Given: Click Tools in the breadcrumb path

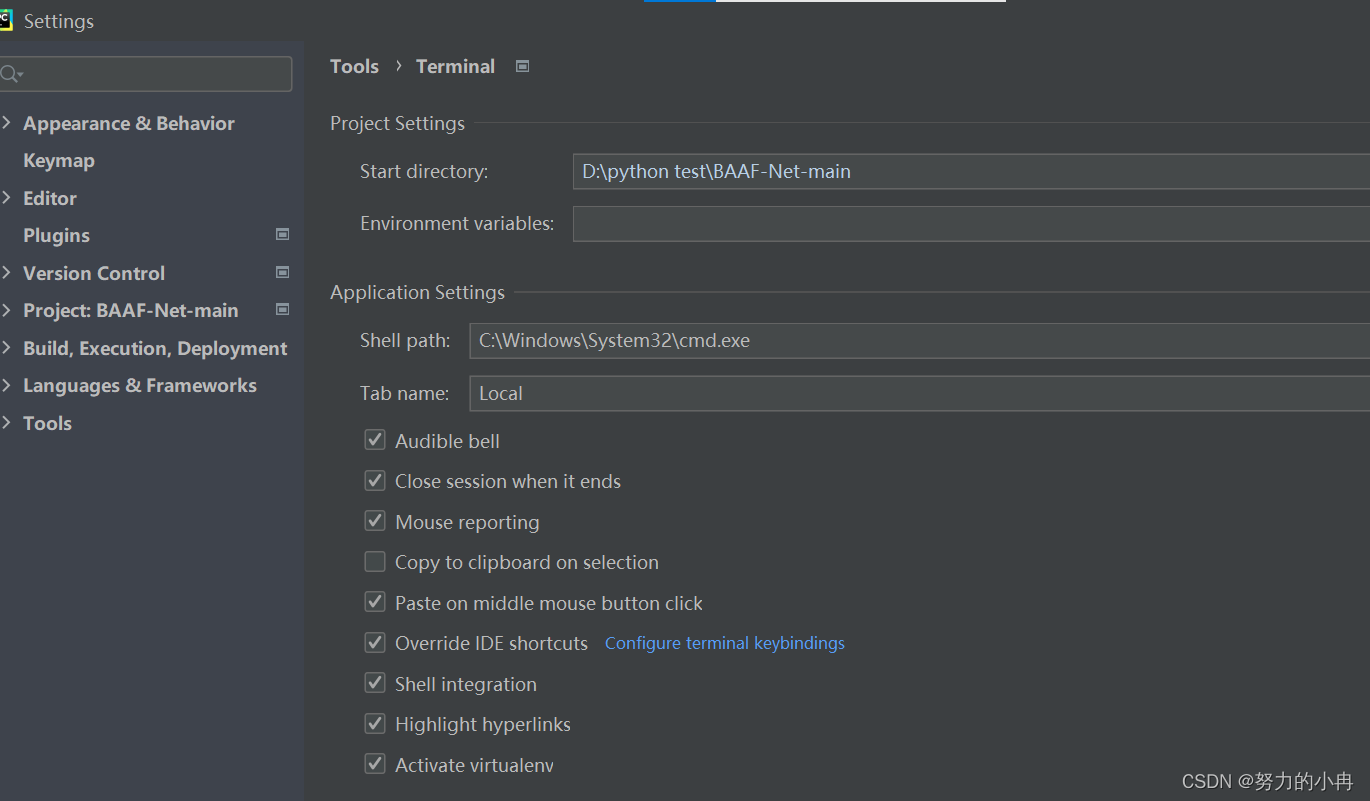Looking at the screenshot, I should click(354, 66).
